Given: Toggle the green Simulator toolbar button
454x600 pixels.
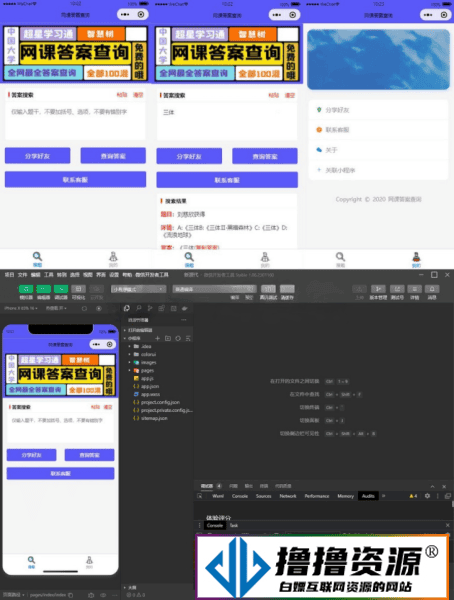Looking at the screenshot, I should click(x=26, y=289).
